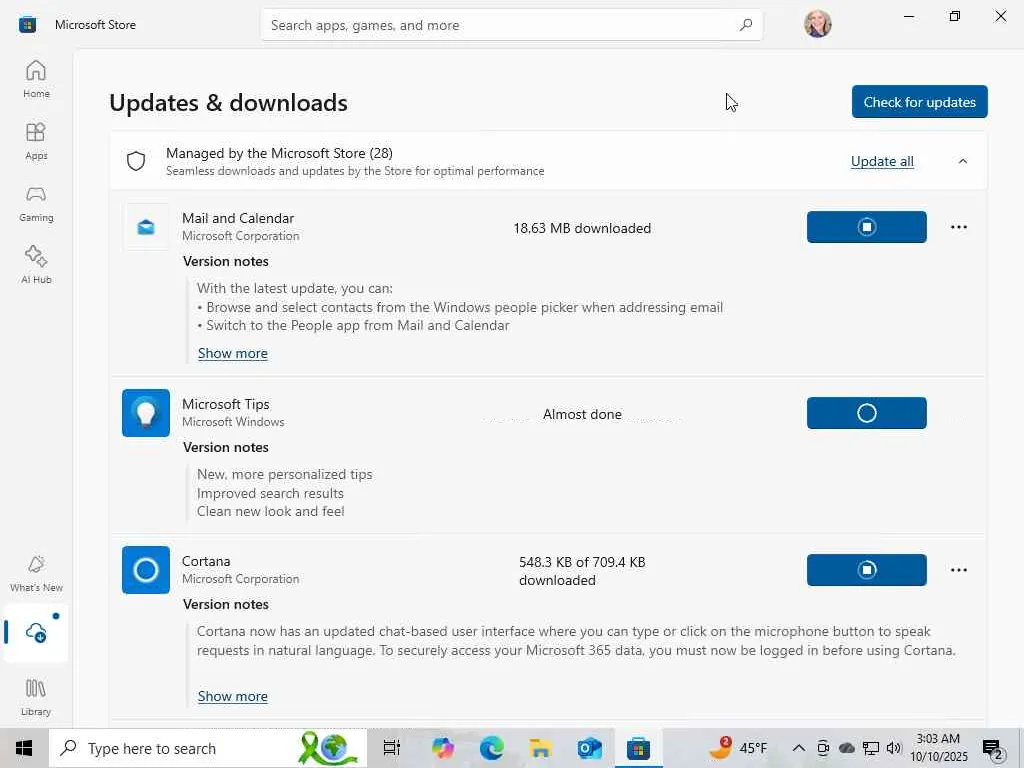Open more options for Mail and Calendar
Viewport: 1024px width, 768px height.
click(959, 227)
